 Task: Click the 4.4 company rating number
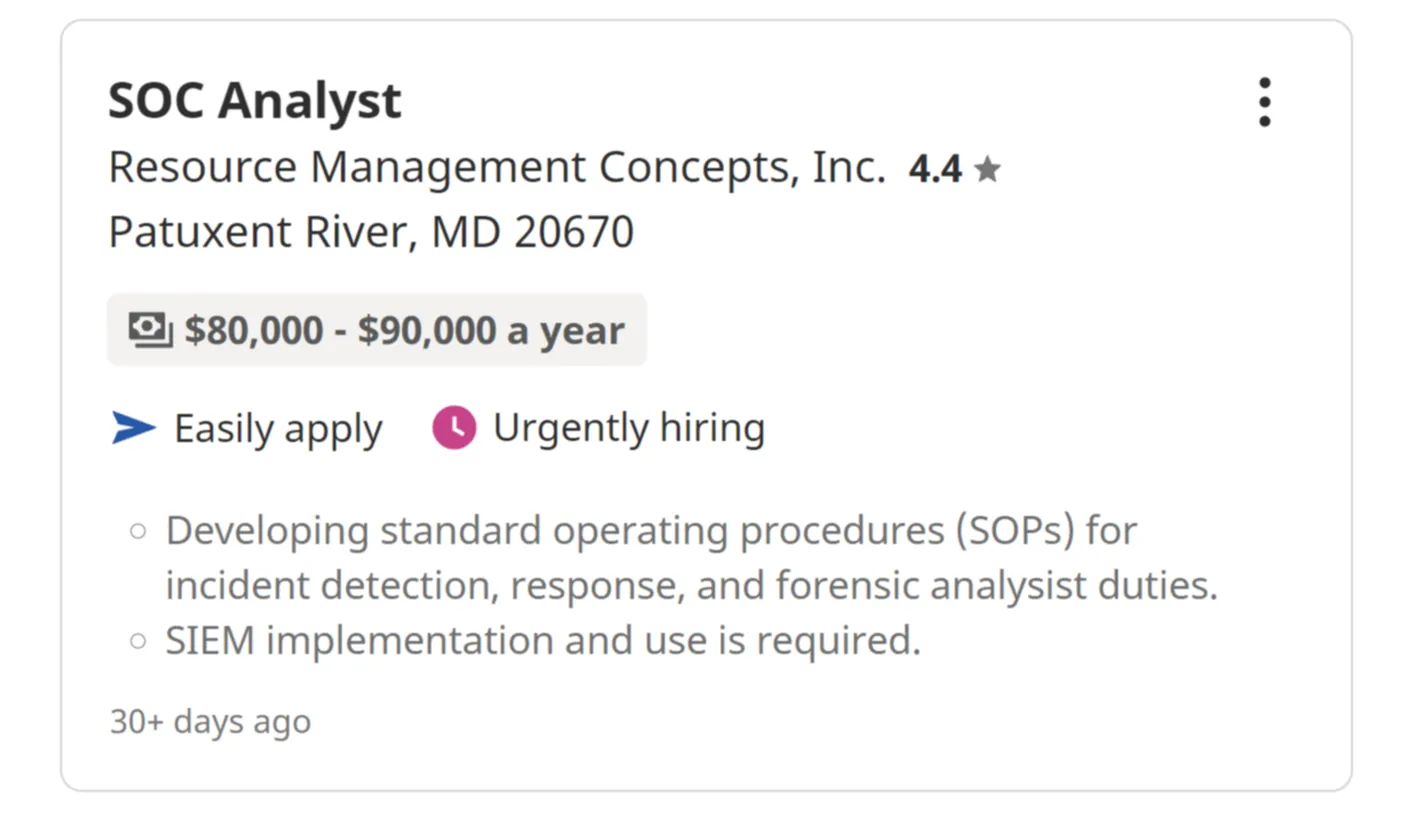pyautogui.click(x=935, y=170)
